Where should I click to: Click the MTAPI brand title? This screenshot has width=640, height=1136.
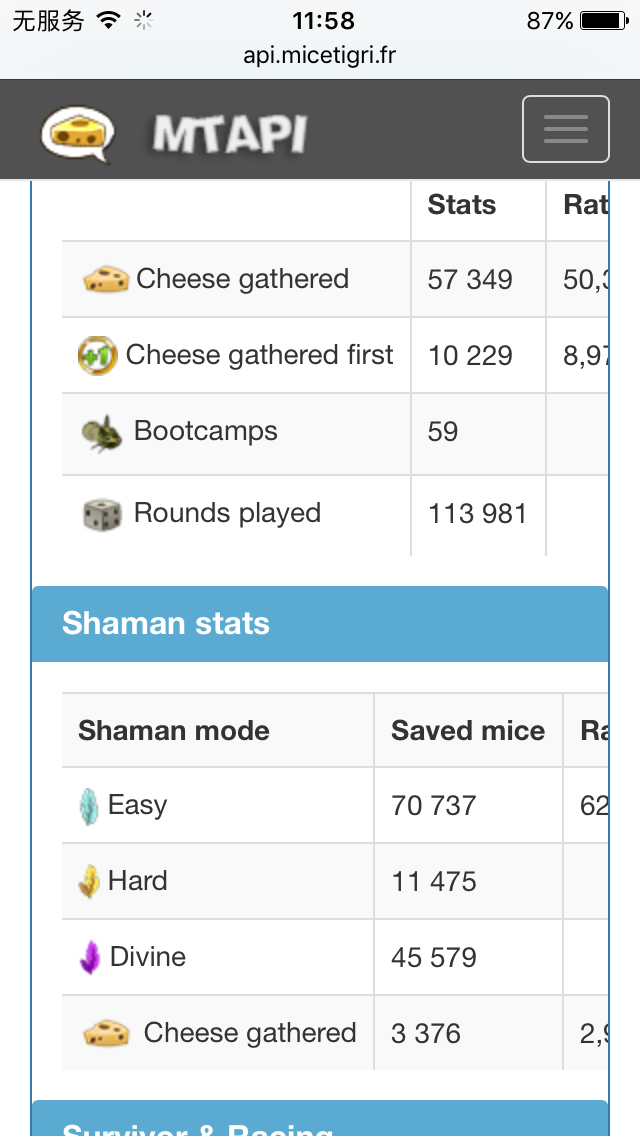click(230, 134)
